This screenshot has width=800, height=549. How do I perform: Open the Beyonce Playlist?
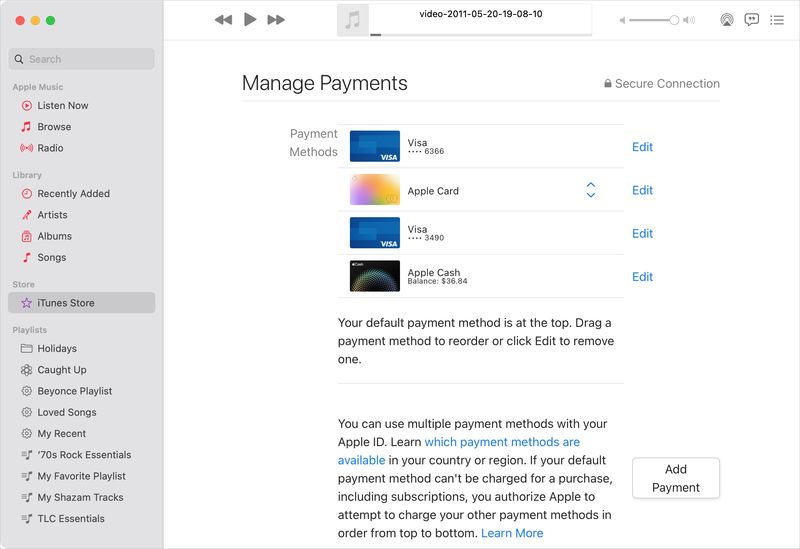click(x=82, y=391)
